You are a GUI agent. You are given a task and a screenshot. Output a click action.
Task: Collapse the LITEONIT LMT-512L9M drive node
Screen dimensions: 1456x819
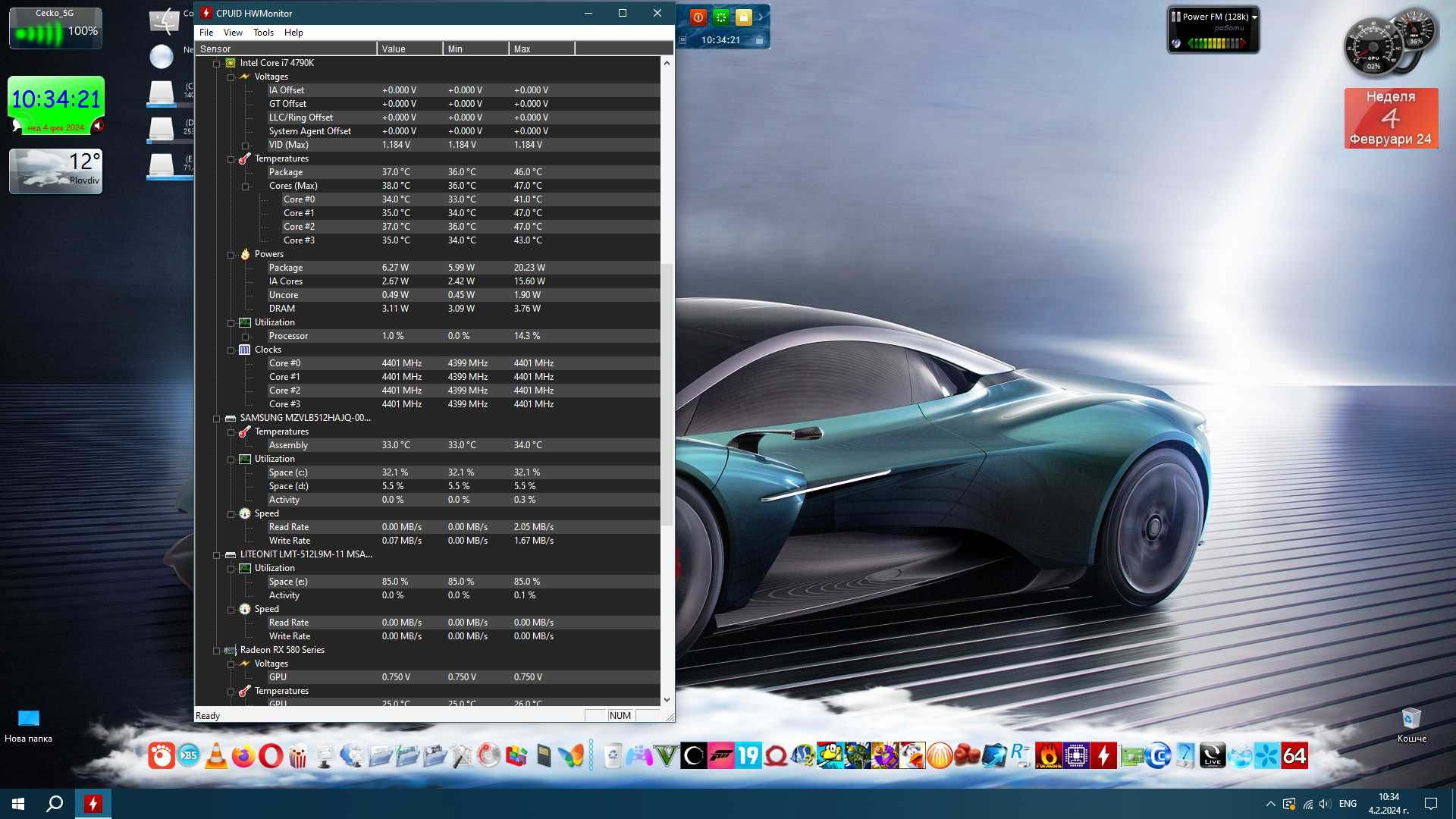tap(217, 555)
